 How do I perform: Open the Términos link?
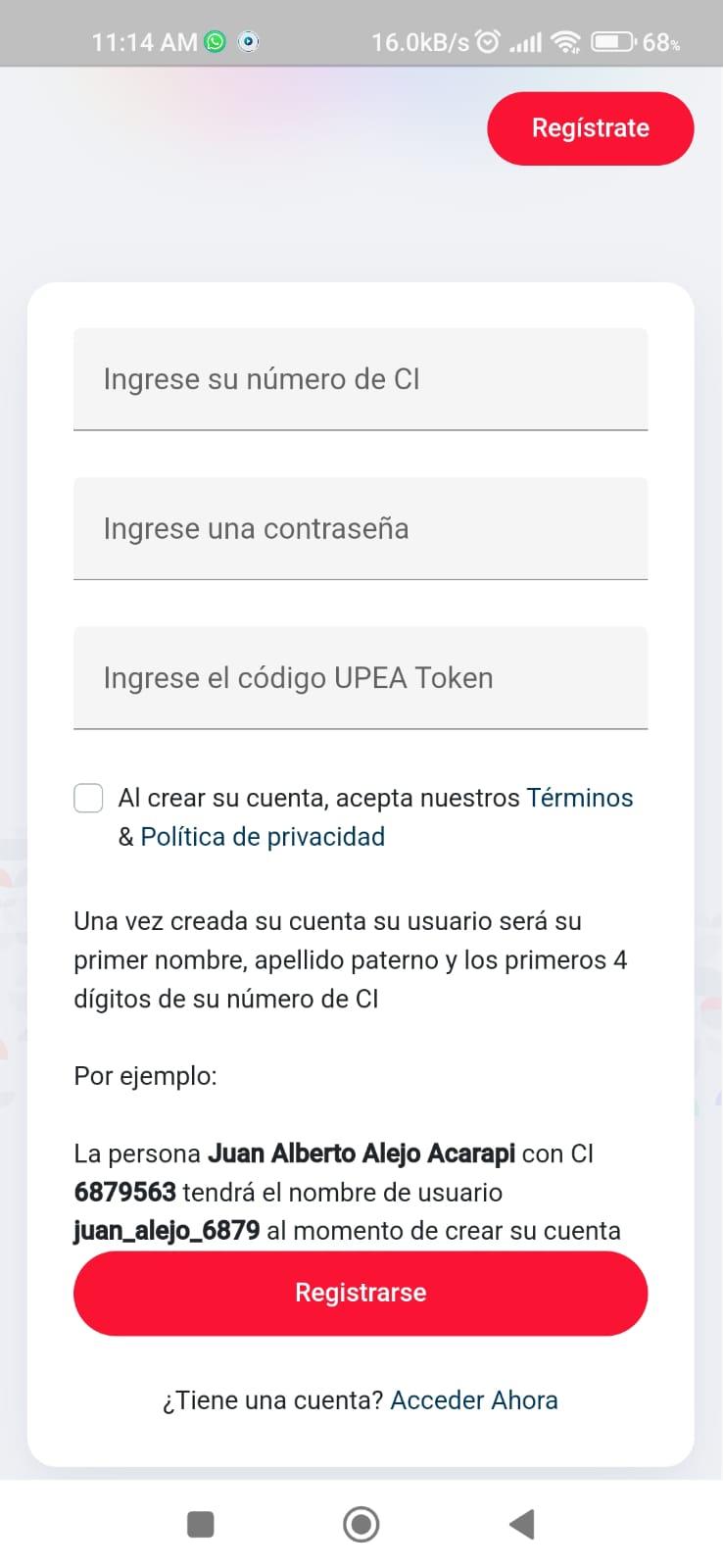580,798
